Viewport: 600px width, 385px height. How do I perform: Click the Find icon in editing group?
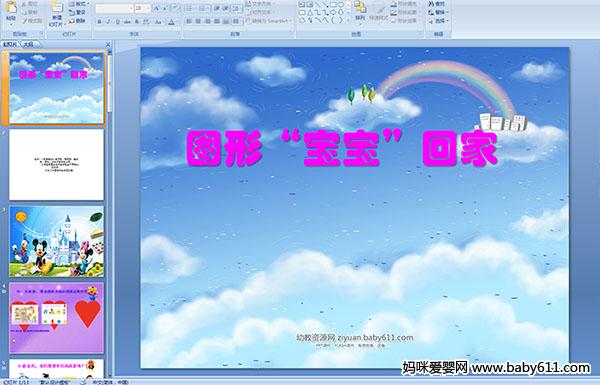437,4
